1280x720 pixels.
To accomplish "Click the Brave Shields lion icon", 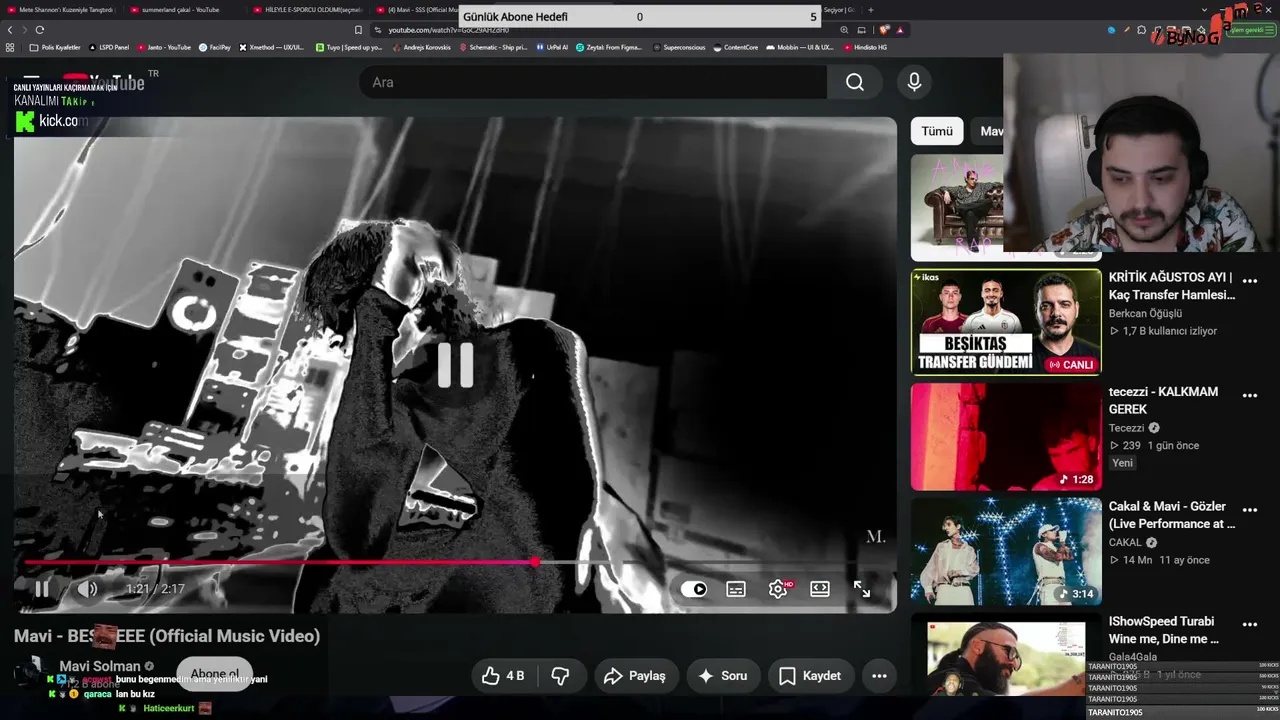I will (x=884, y=30).
